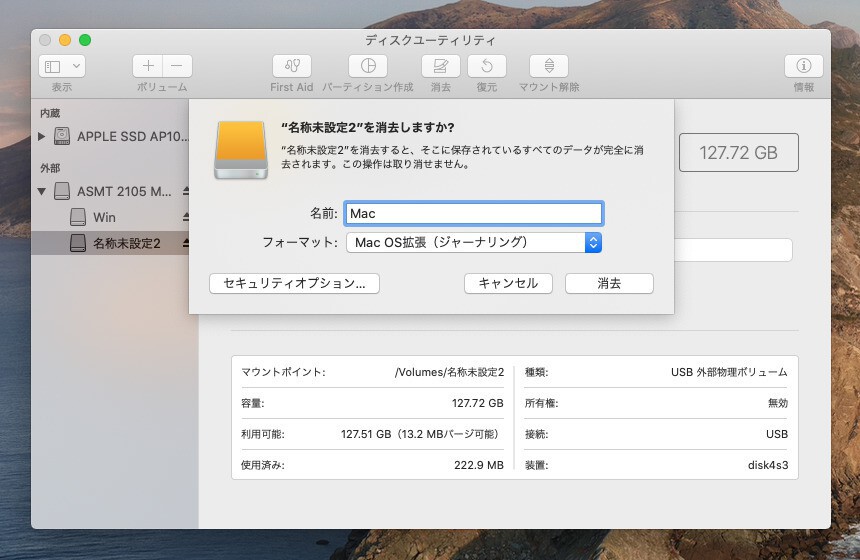Screen dimensions: 860x560
Task: Select the APPLE SSD internal disk
Action: pos(130,136)
